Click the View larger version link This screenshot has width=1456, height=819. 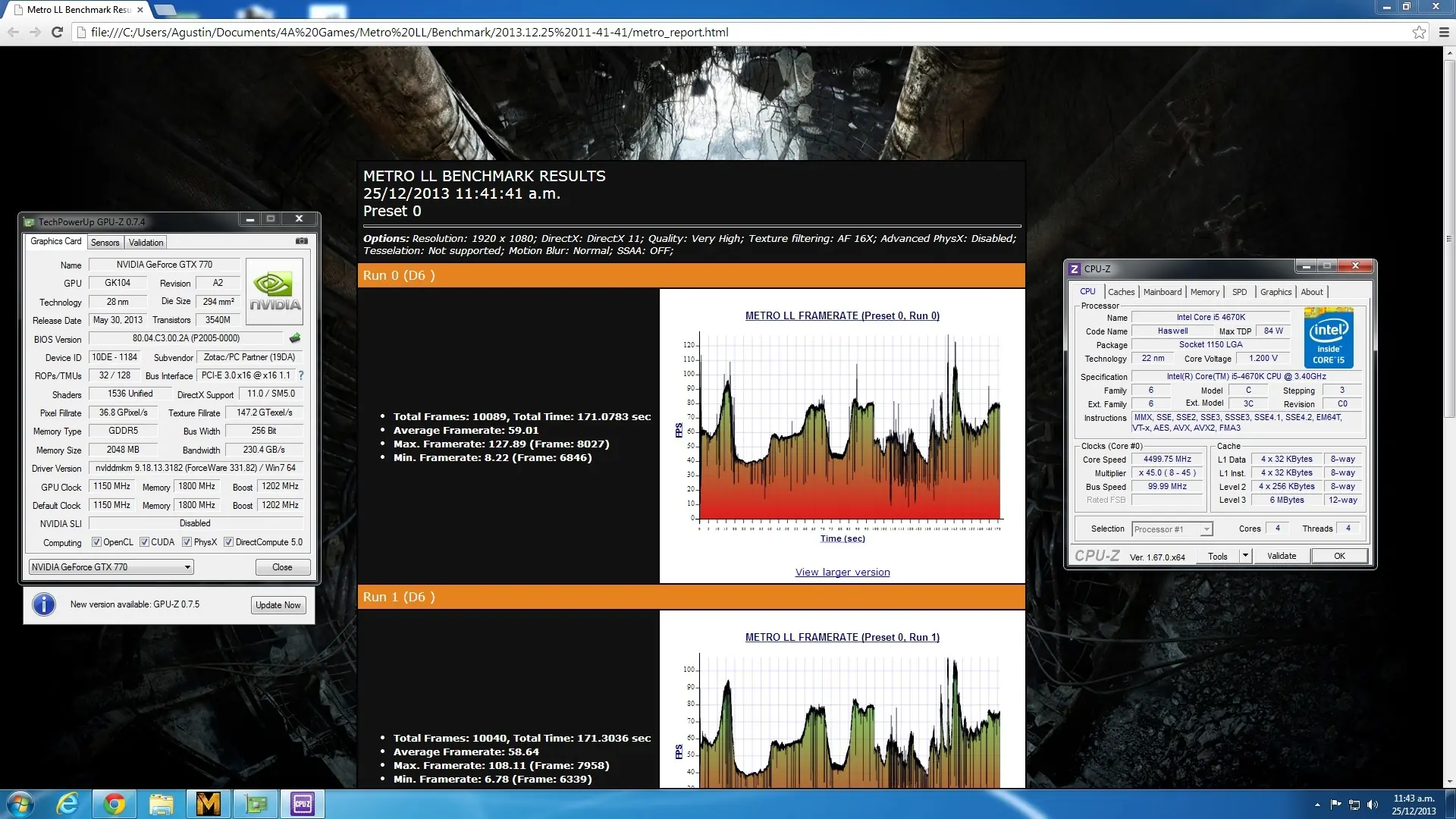(x=842, y=573)
